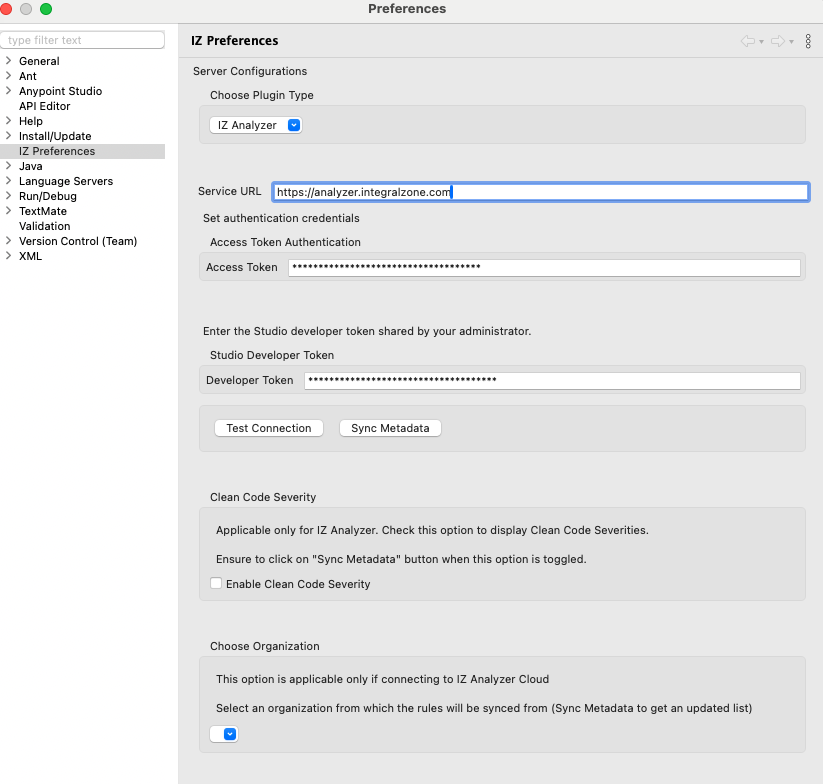Click the Service URL input field
The height and width of the screenshot is (784, 823).
[541, 192]
